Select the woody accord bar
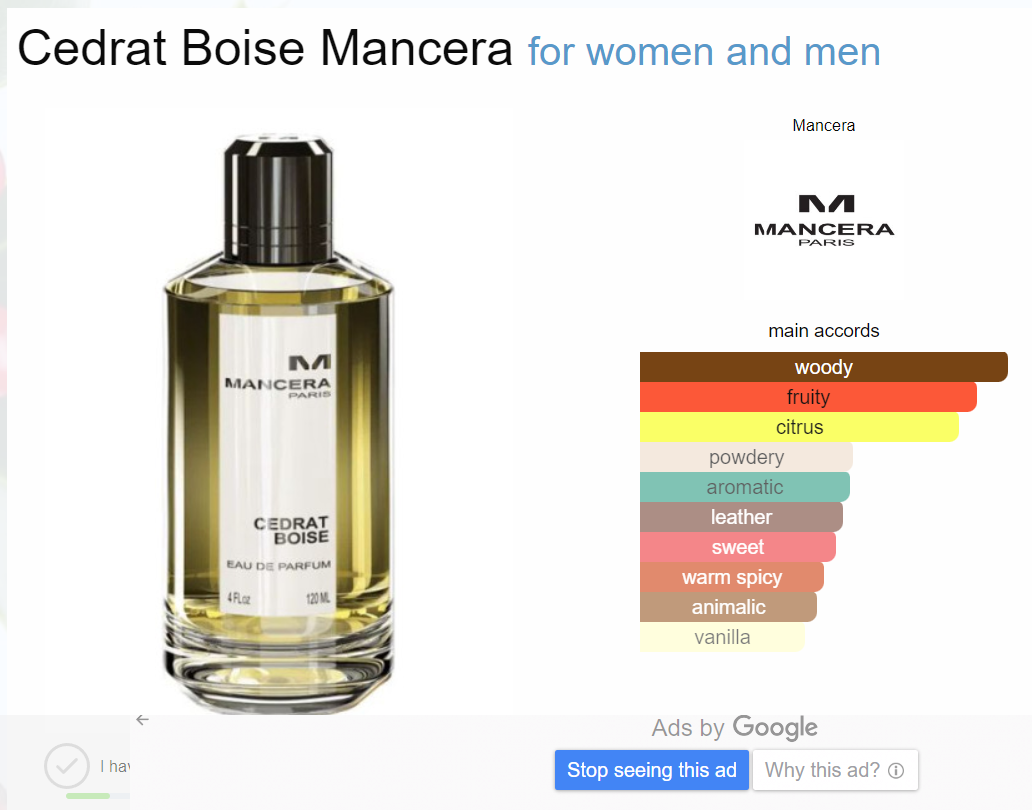The image size is (1032, 810). pos(823,367)
